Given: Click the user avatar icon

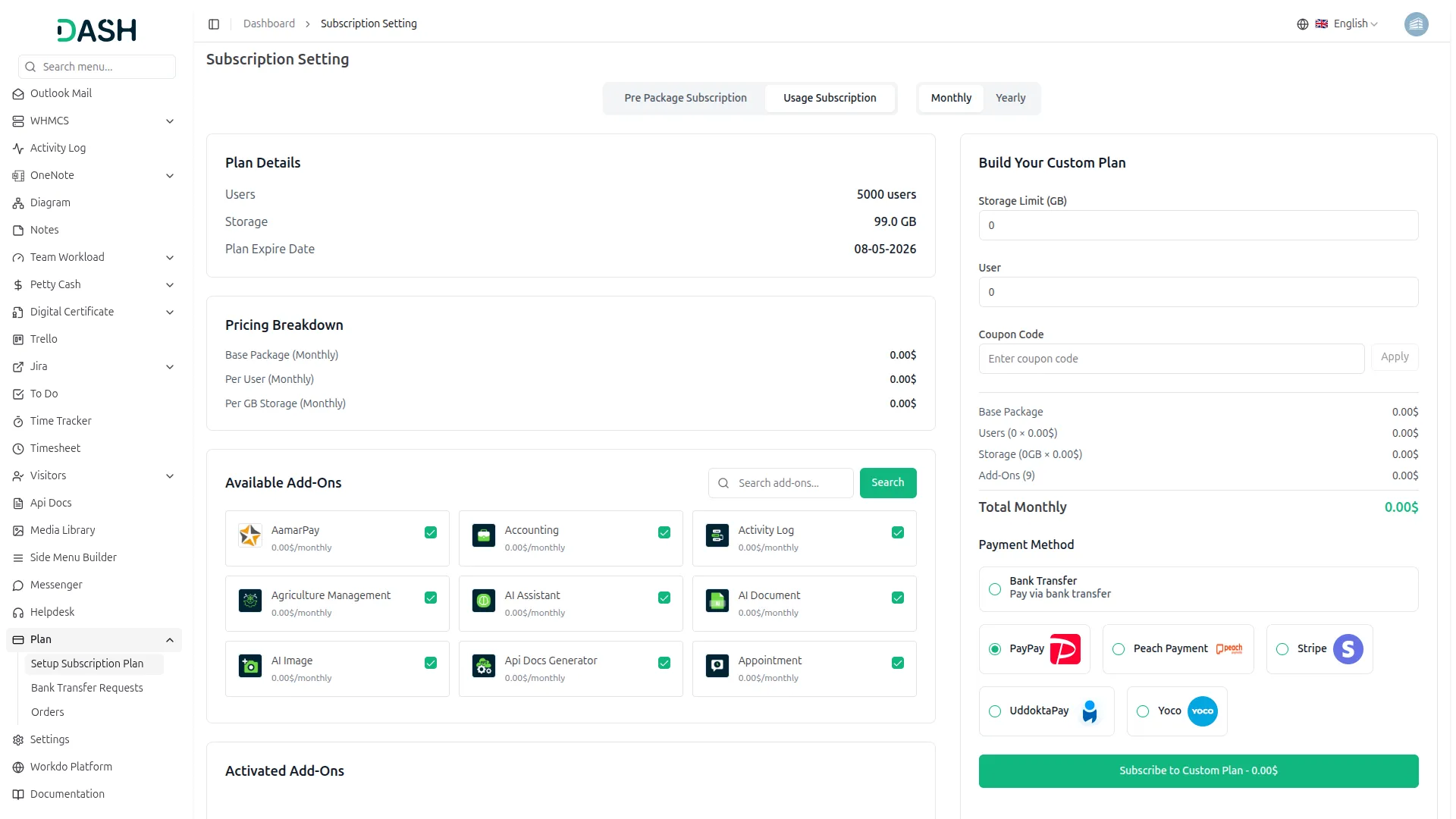Looking at the screenshot, I should coord(1416,24).
